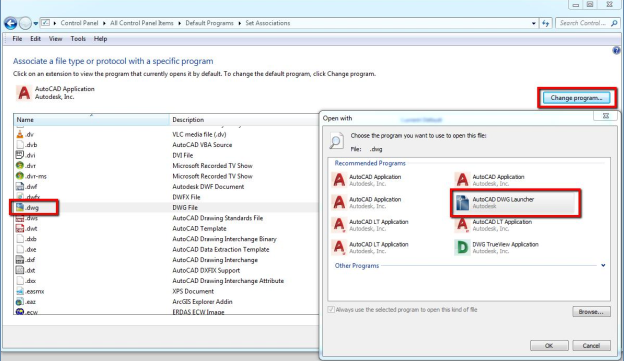Open the address bar history dropdown
This screenshot has height=361, width=624.
coord(534,23)
